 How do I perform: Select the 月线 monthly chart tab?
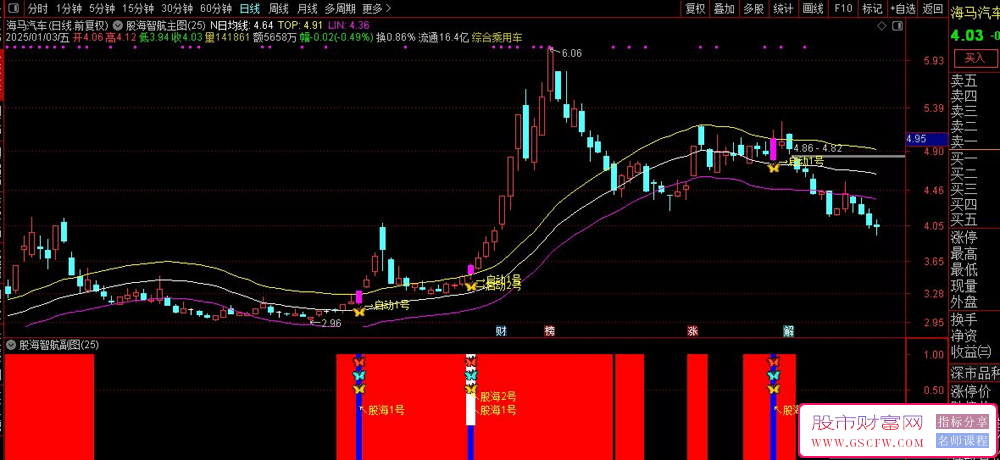tap(307, 8)
